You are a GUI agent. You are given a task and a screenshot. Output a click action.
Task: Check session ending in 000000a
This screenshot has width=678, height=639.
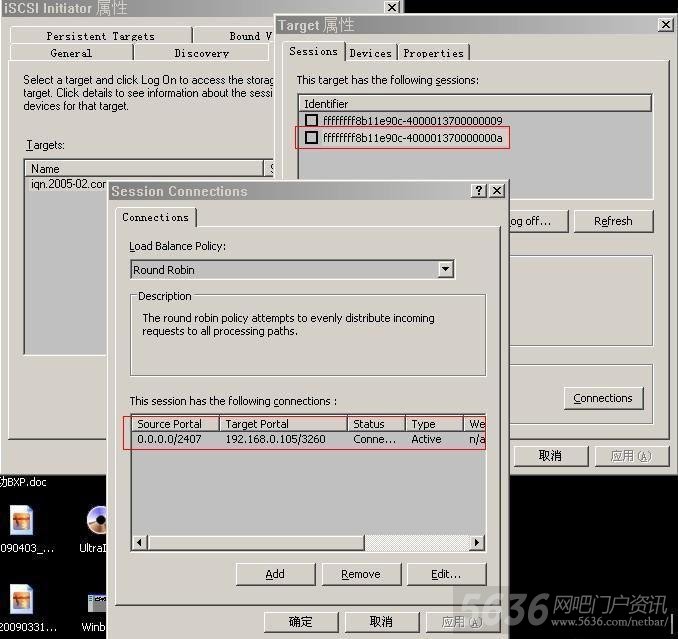(311, 137)
